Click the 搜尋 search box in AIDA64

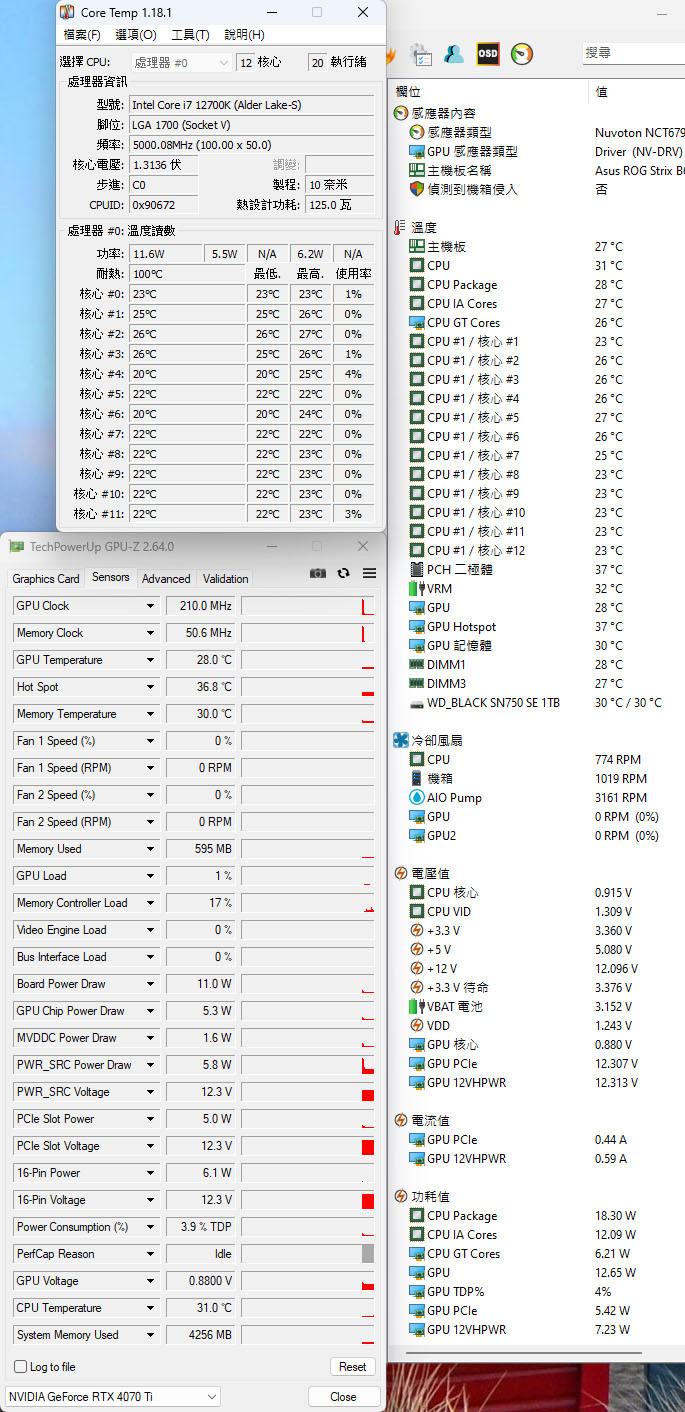(x=633, y=53)
